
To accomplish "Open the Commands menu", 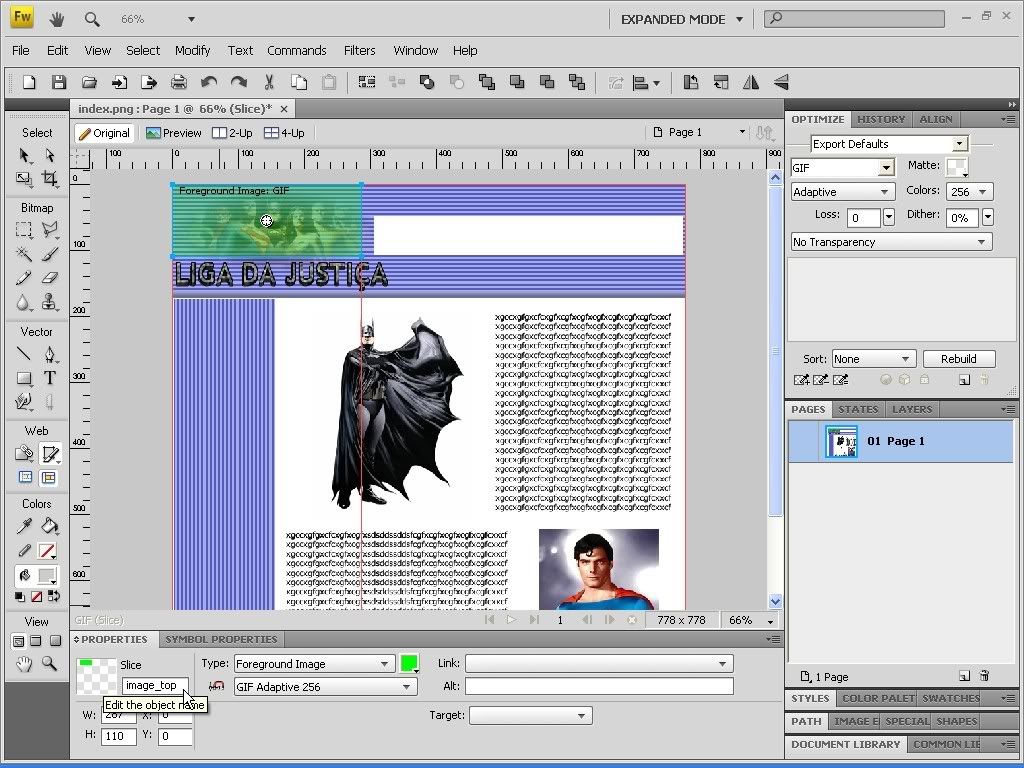I will [296, 50].
